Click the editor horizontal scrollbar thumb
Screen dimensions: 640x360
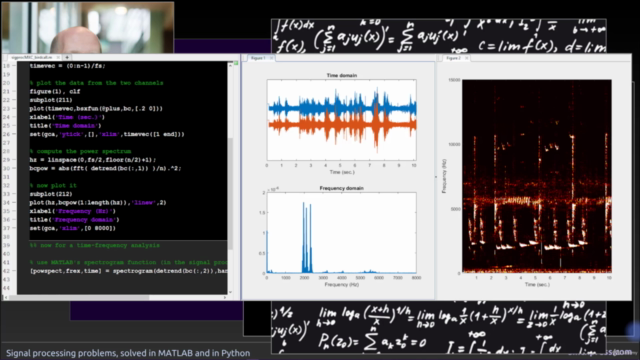coord(79,298)
